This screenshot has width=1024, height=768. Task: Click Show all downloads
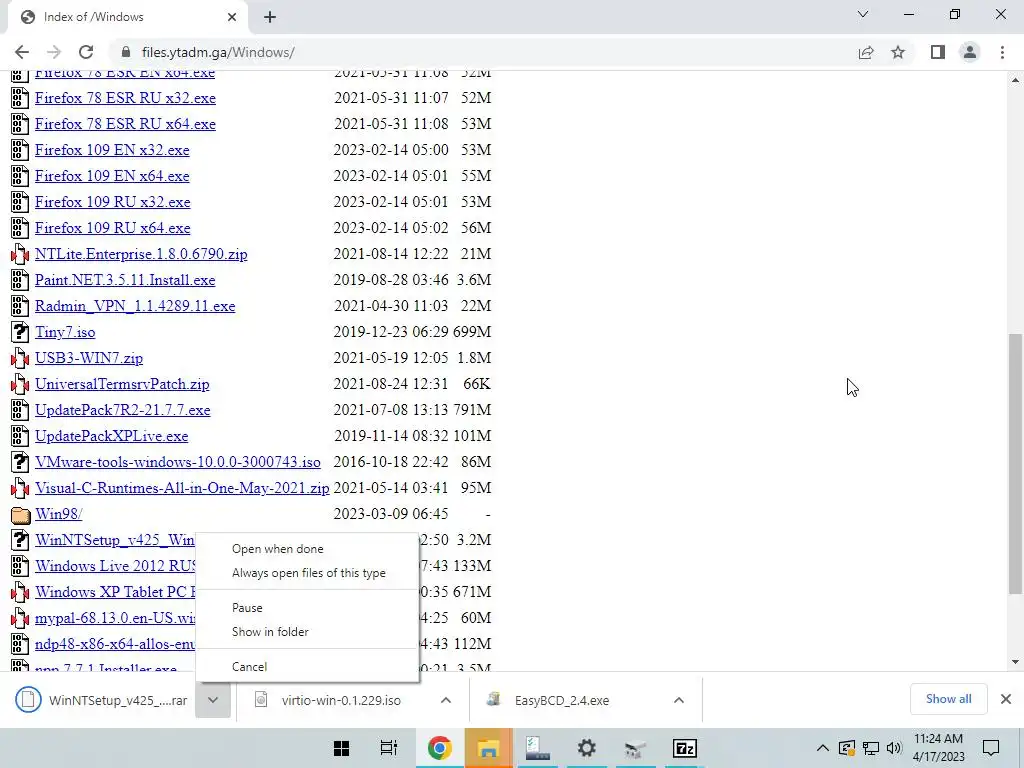point(948,699)
